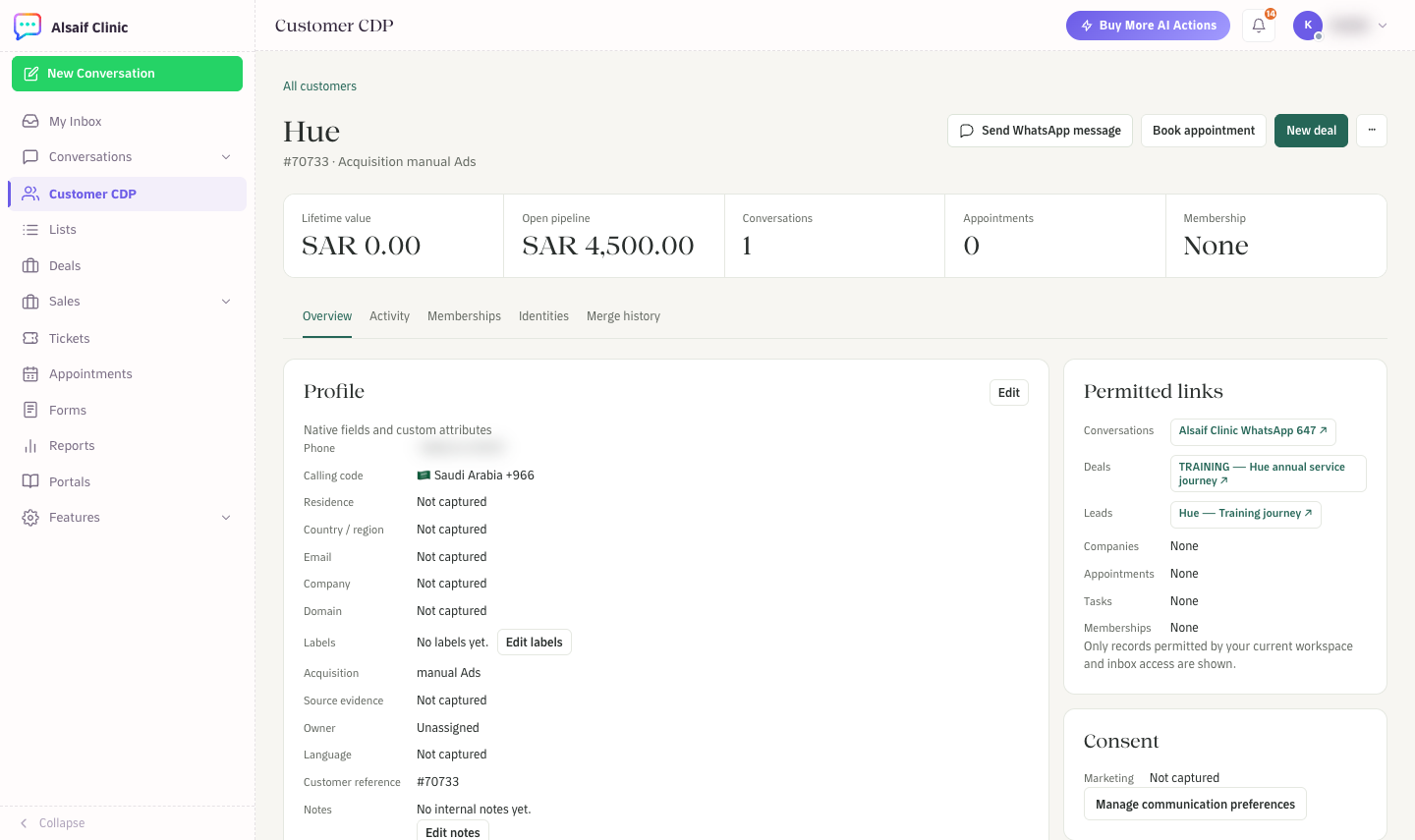Image resolution: width=1415 pixels, height=840 pixels.
Task: Expand the Sales submenu chevron
Action: click(x=226, y=302)
